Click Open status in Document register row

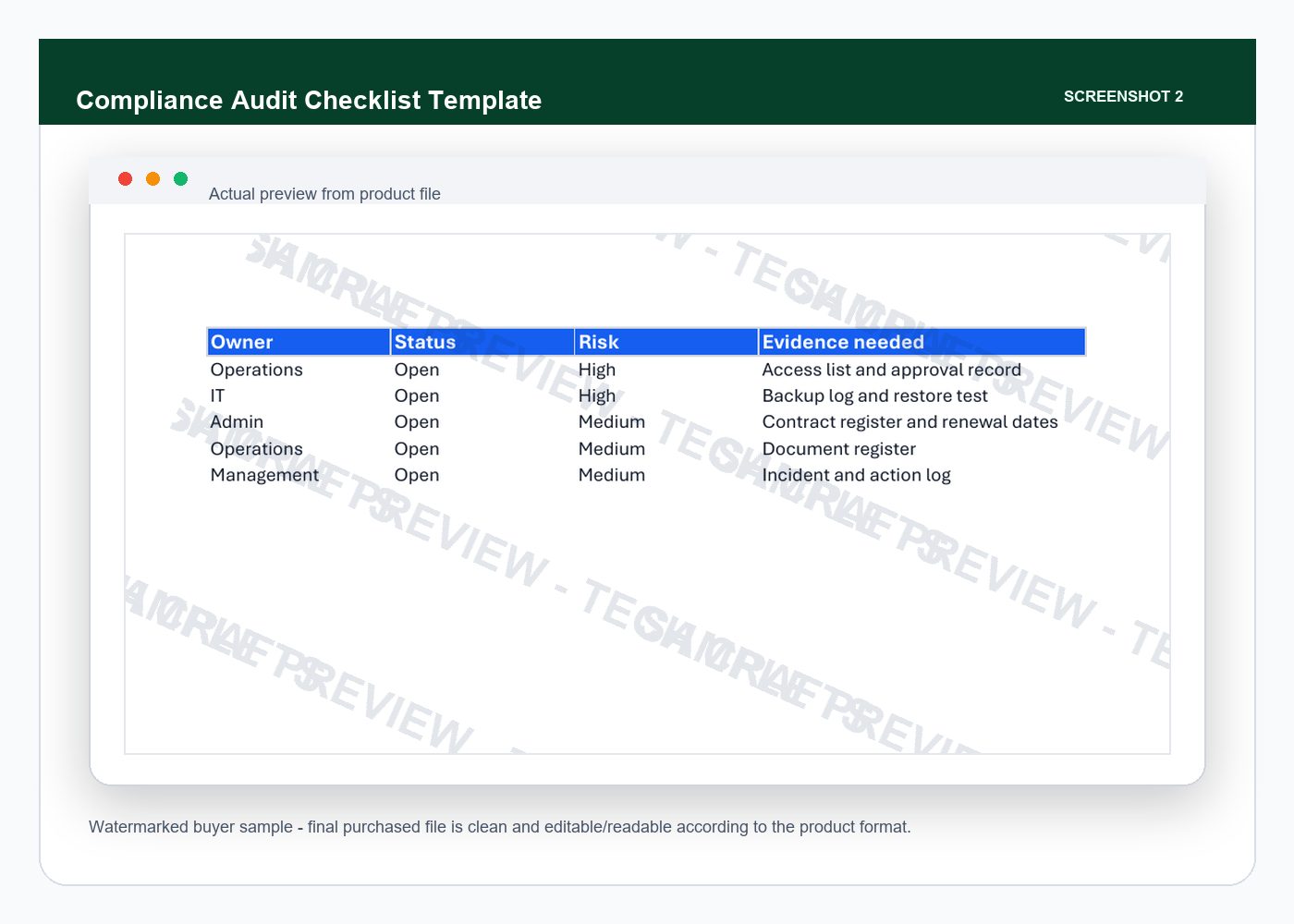pos(417,449)
